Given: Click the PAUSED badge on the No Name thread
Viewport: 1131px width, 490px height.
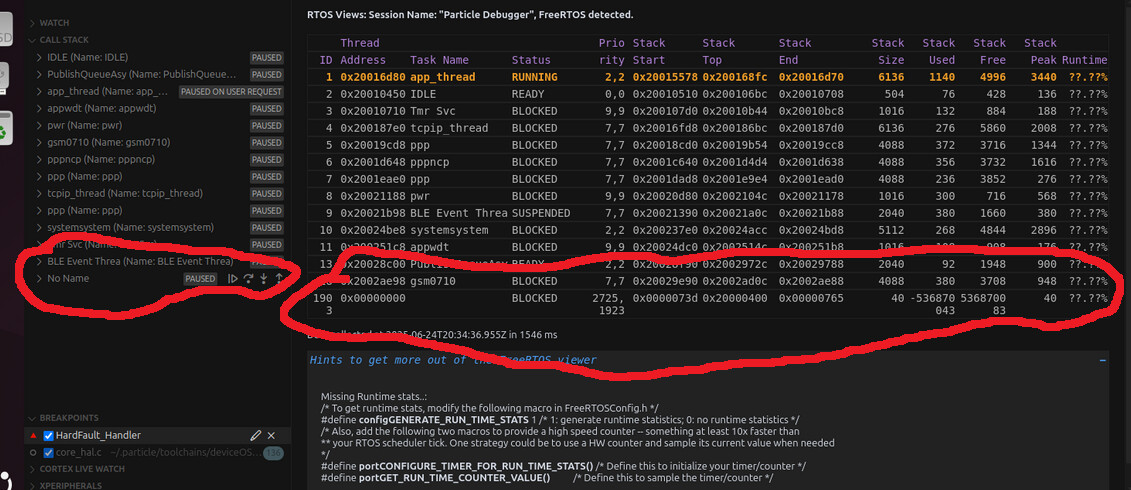Looking at the screenshot, I should pyautogui.click(x=200, y=279).
